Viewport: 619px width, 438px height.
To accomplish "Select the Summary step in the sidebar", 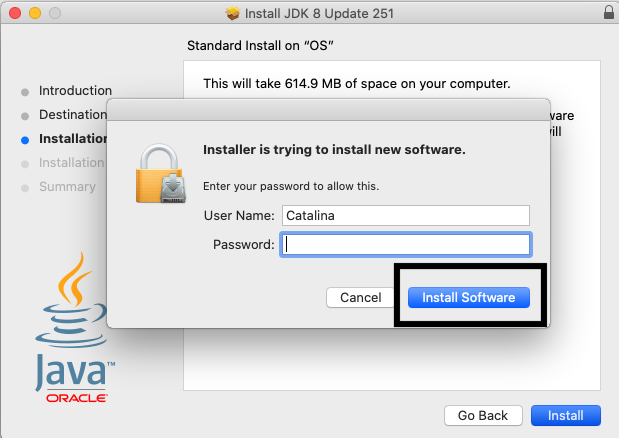I will (67, 187).
